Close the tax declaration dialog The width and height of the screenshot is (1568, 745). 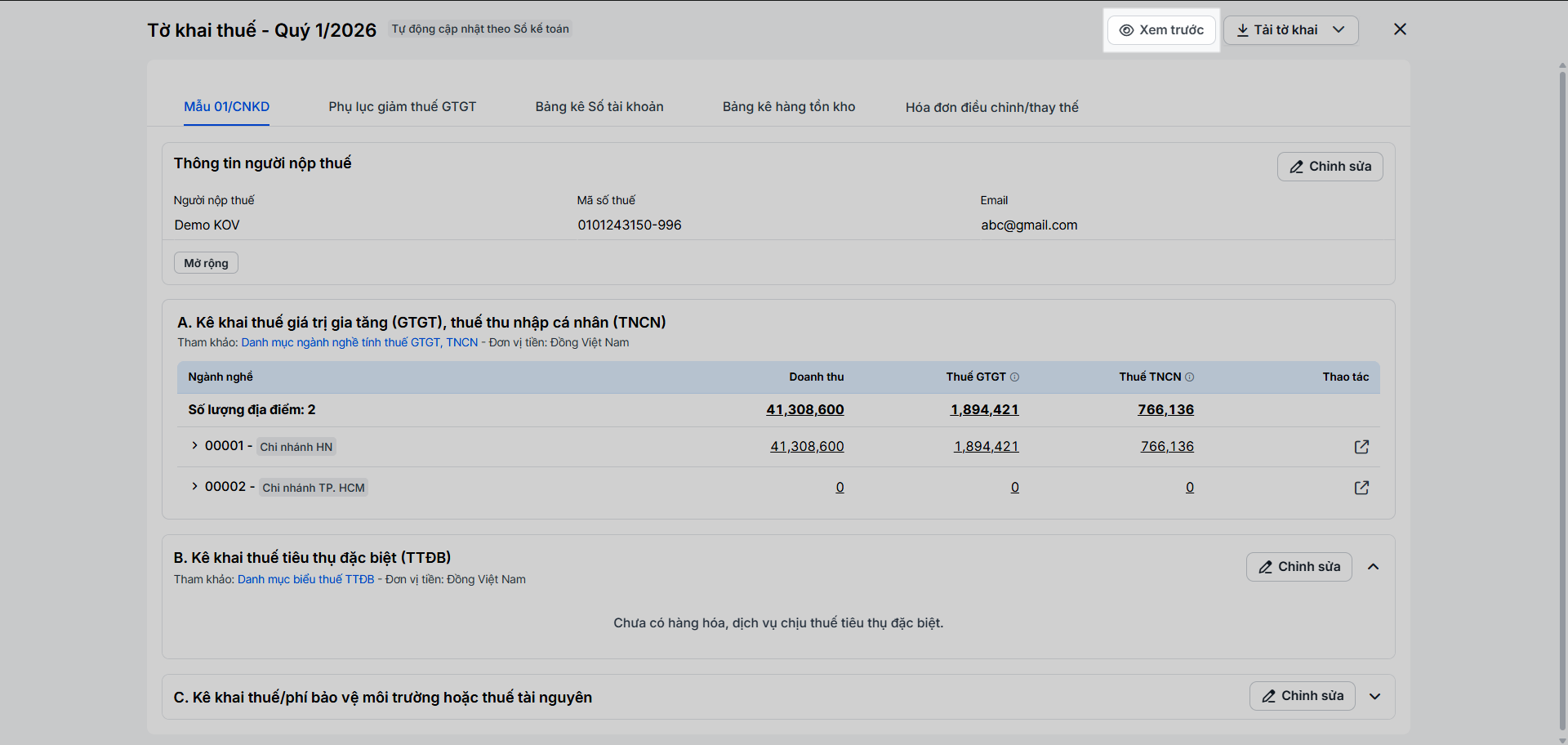[1400, 29]
